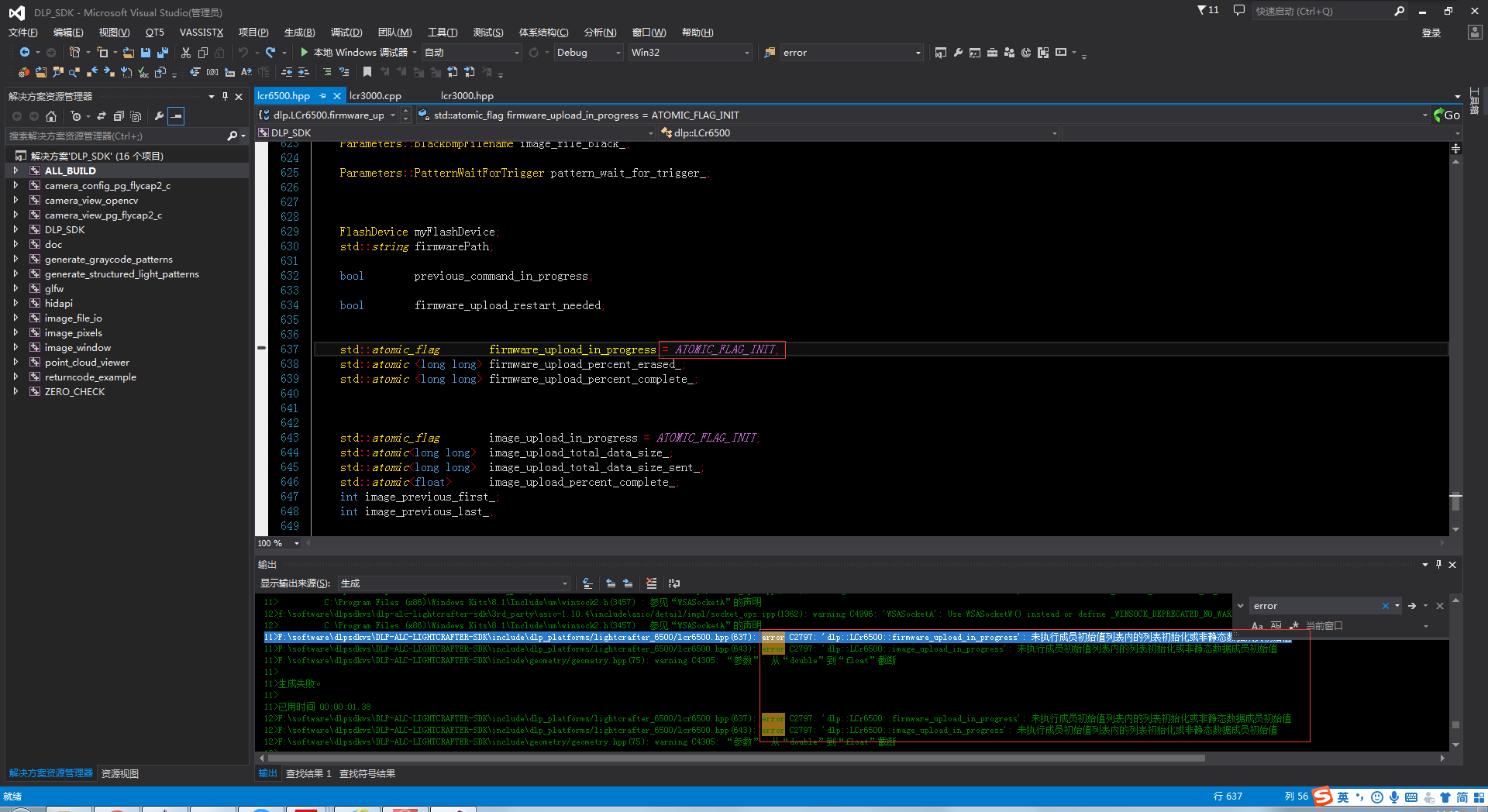Click the Find in Files icon
The image size is (1488, 812).
coord(770,53)
